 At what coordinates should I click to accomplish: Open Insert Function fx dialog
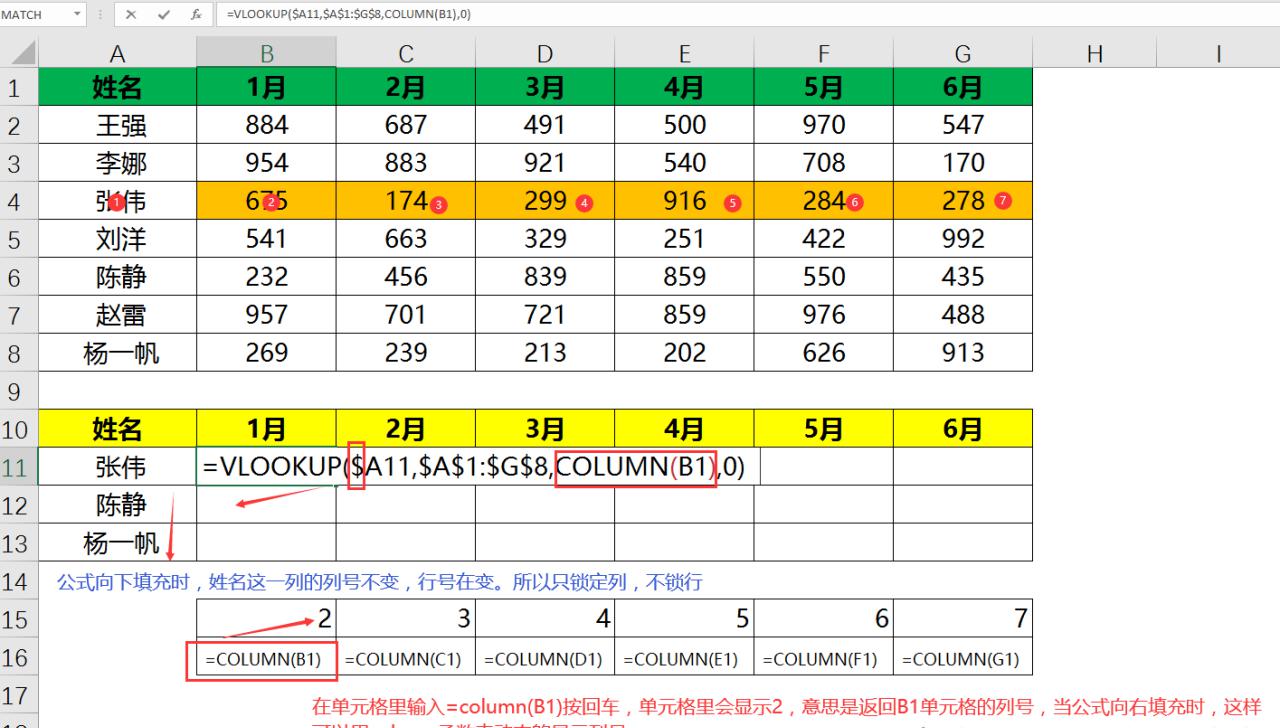(x=196, y=15)
